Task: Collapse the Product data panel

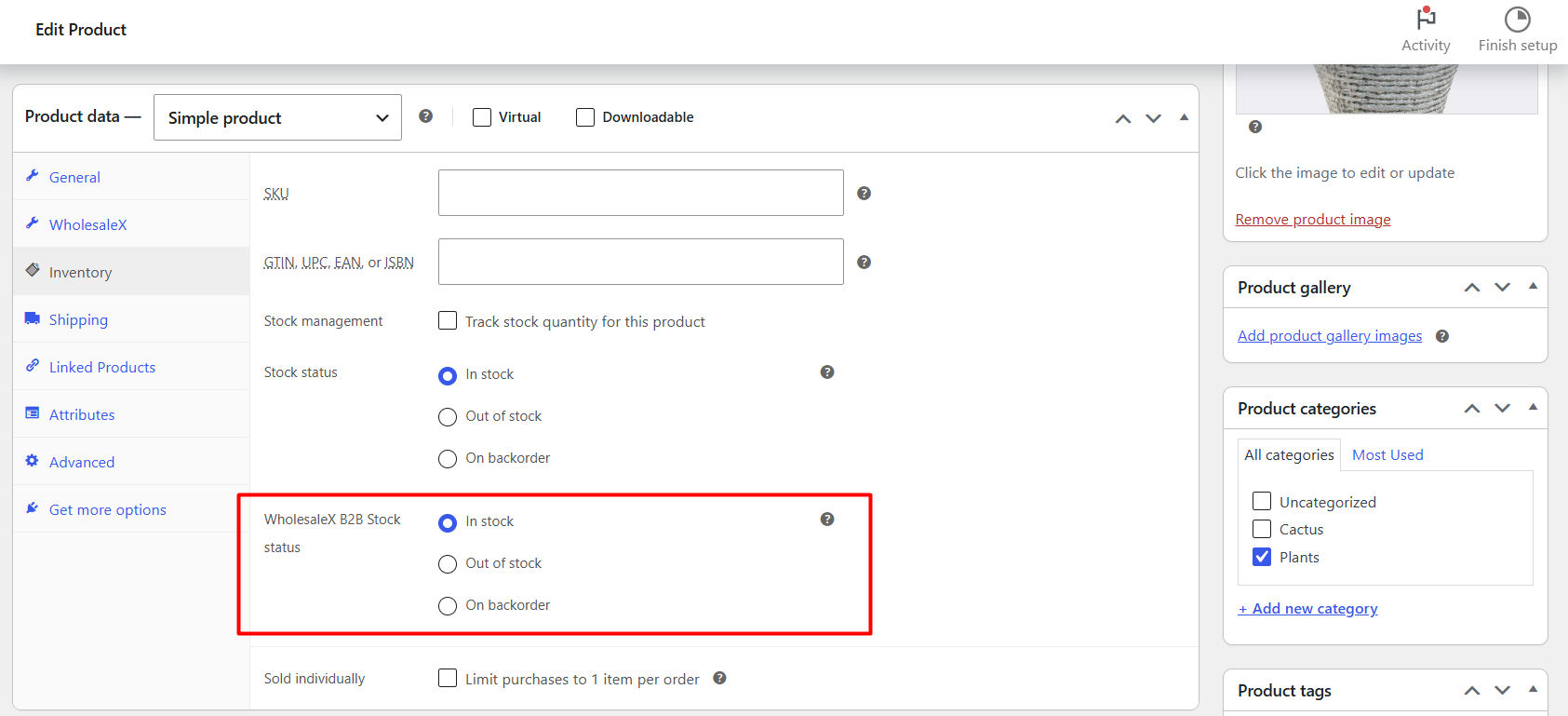Action: point(1184,117)
